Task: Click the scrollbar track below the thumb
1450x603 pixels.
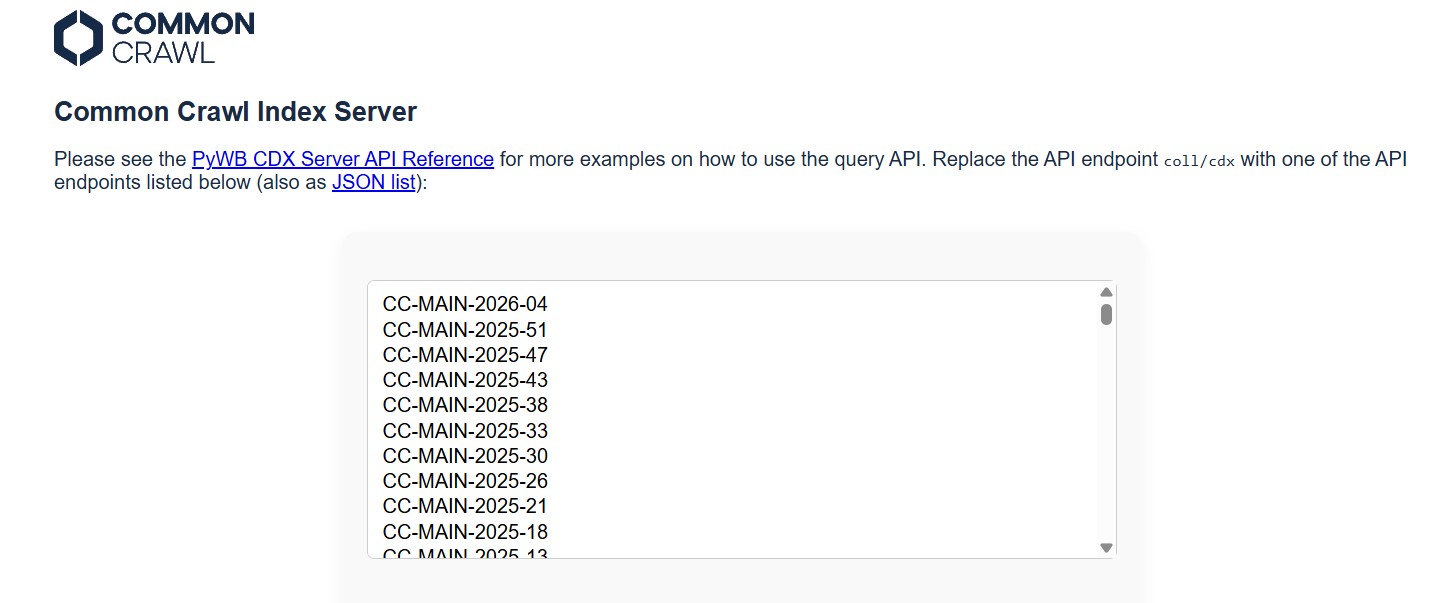Action: coord(1106,440)
